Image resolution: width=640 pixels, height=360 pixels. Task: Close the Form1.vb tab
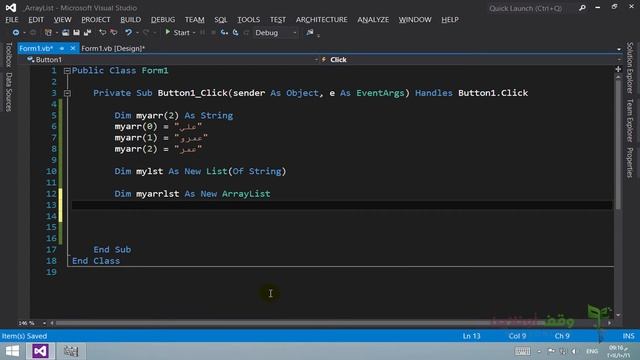tap(73, 48)
